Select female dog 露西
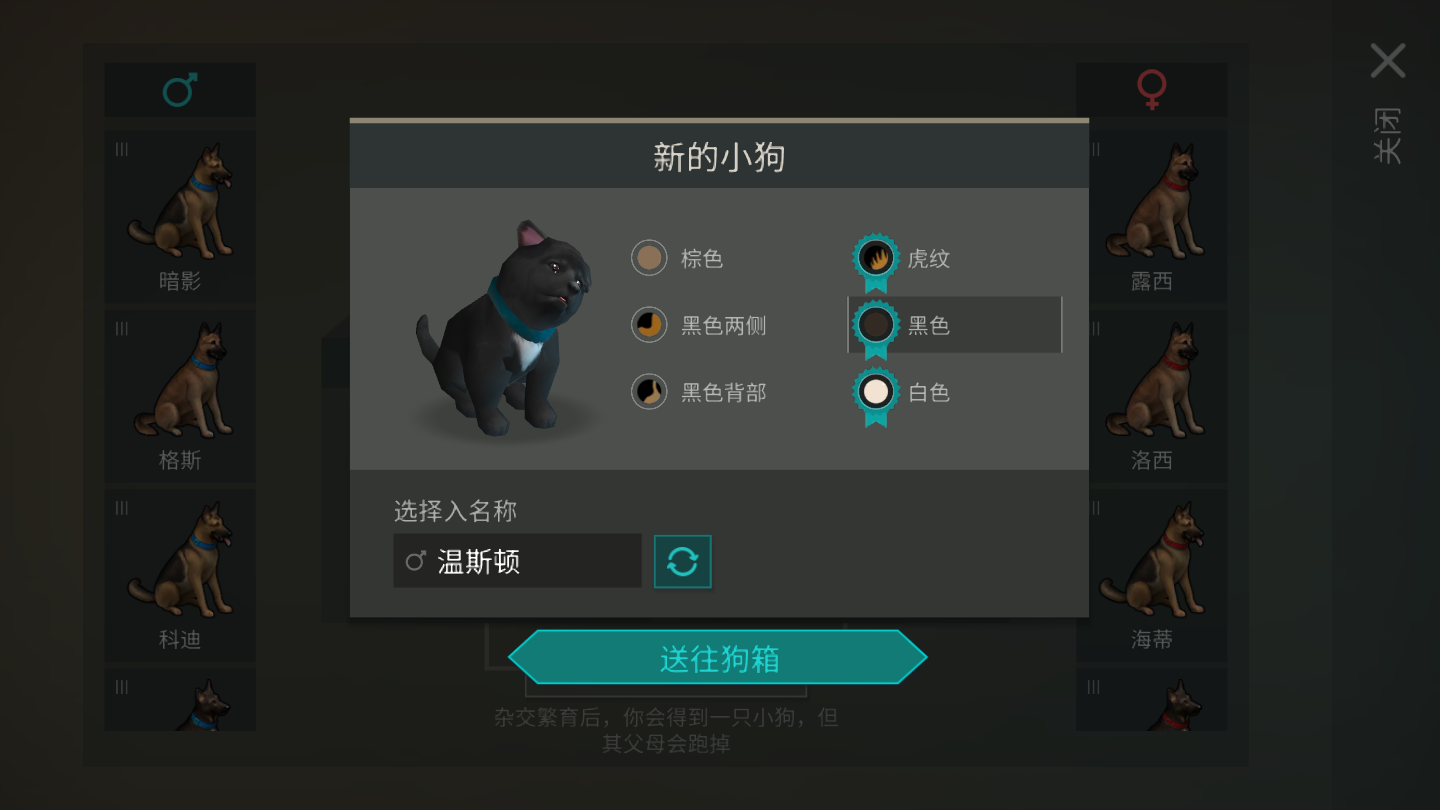The height and width of the screenshot is (810, 1440). 1152,217
